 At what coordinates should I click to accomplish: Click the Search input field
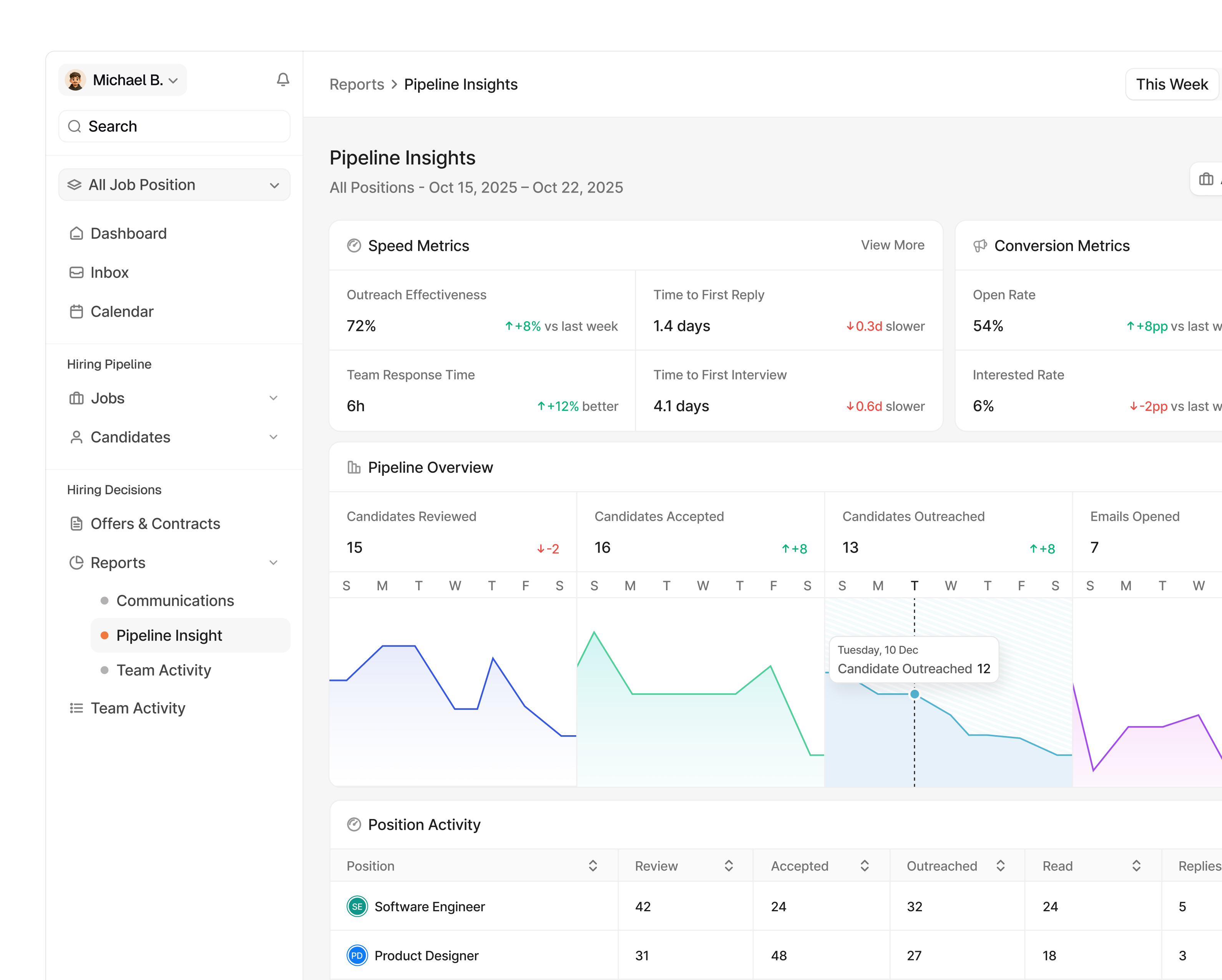pyautogui.click(x=174, y=126)
